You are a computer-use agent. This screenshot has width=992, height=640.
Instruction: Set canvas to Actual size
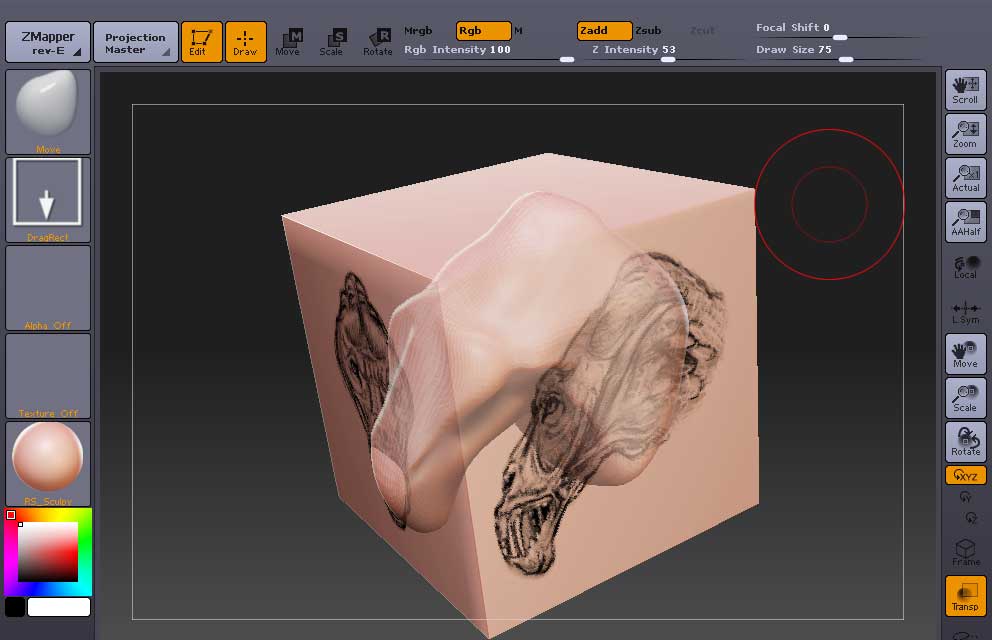[965, 178]
